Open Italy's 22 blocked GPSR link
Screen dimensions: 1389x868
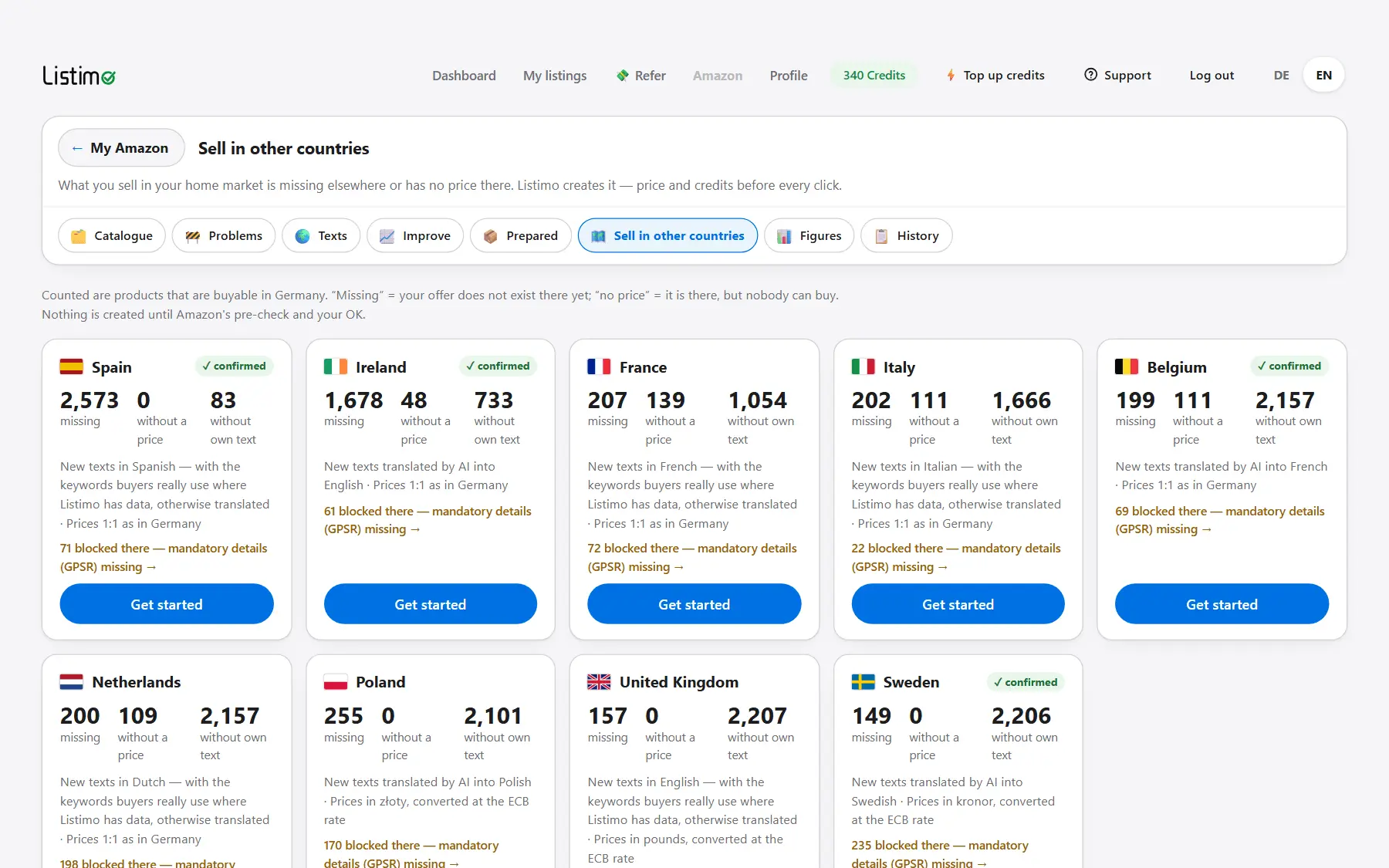(x=956, y=557)
